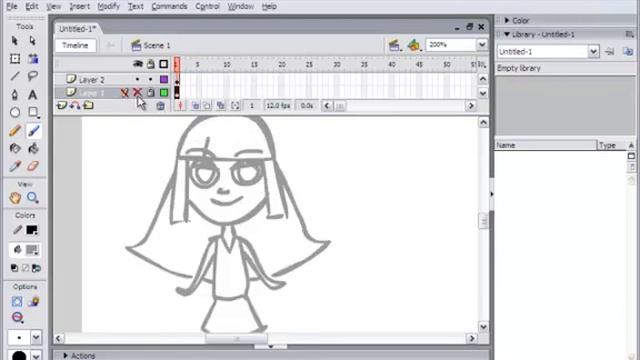Viewport: 640px width, 360px height.
Task: Click the Delete Layer trash icon
Action: [x=160, y=106]
